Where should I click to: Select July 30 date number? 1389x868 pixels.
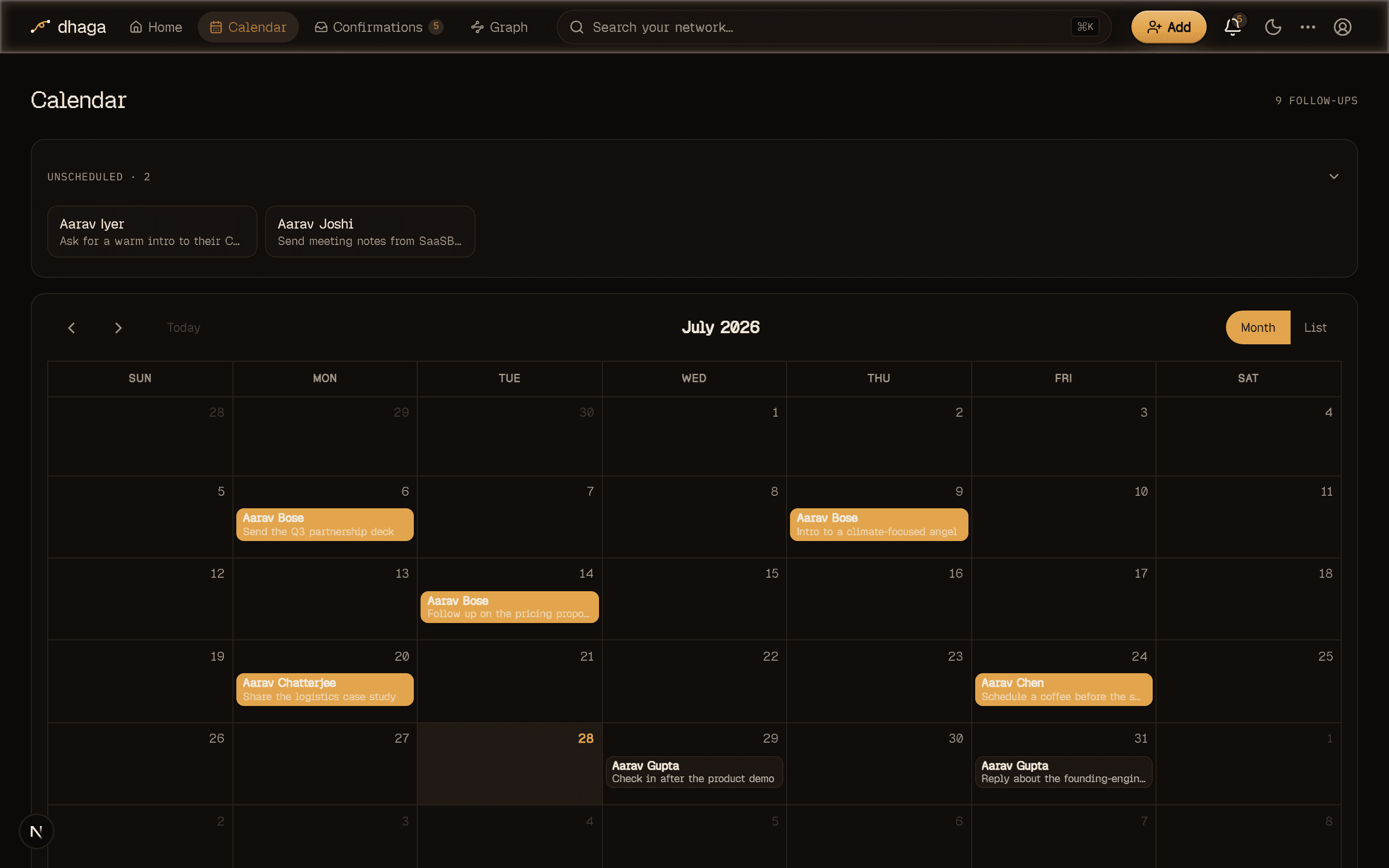click(955, 738)
